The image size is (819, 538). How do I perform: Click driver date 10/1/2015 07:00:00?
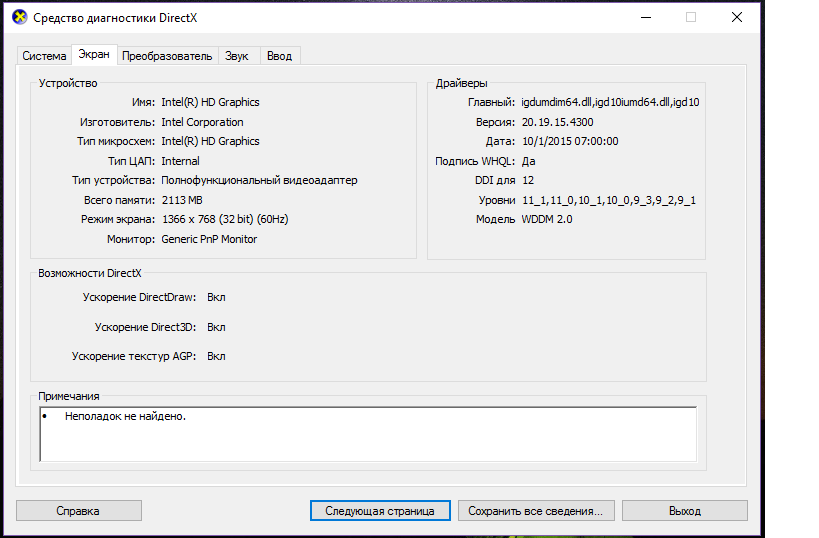[570, 142]
